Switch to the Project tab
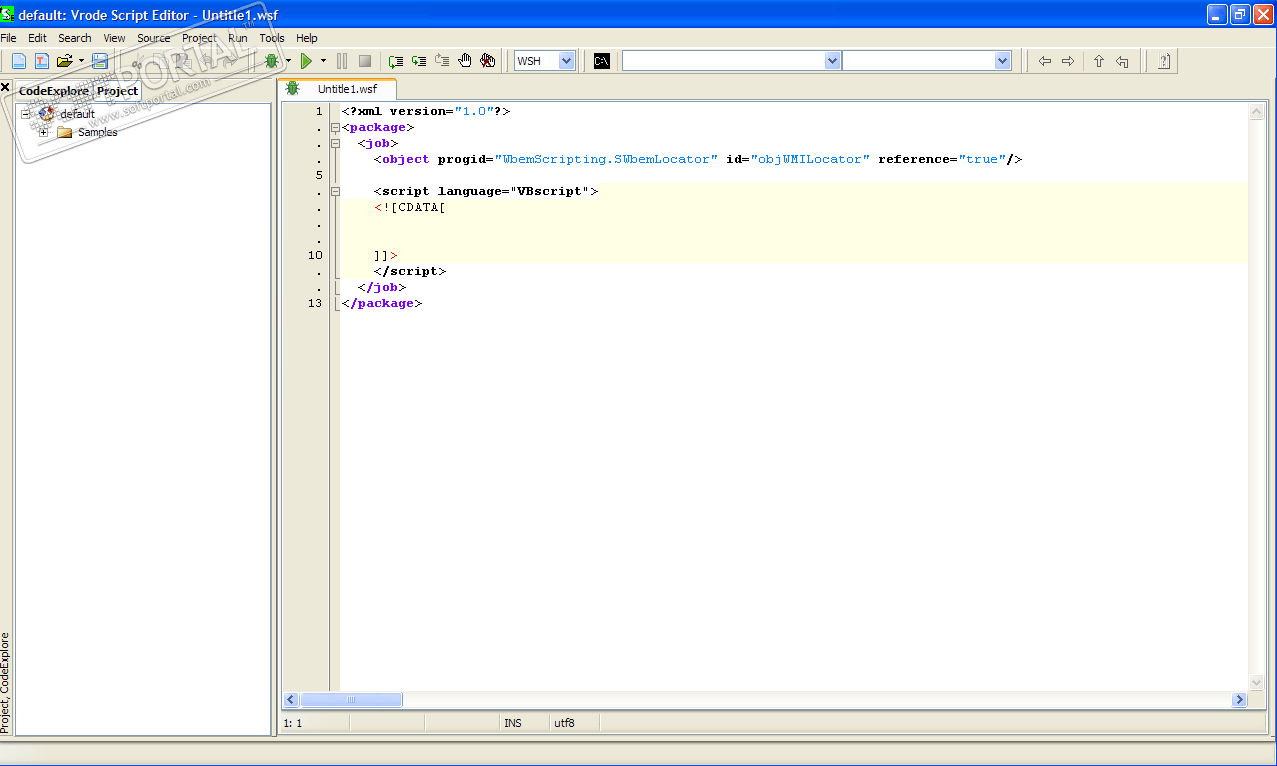The width and height of the screenshot is (1277, 766). [117, 91]
